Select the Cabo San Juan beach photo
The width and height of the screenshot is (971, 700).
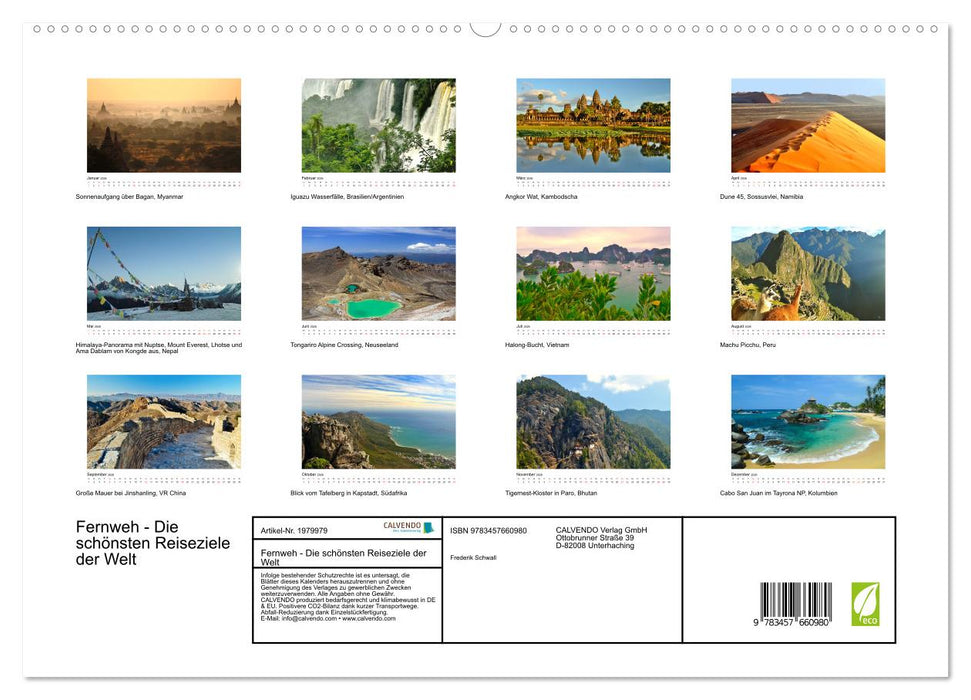(x=808, y=422)
